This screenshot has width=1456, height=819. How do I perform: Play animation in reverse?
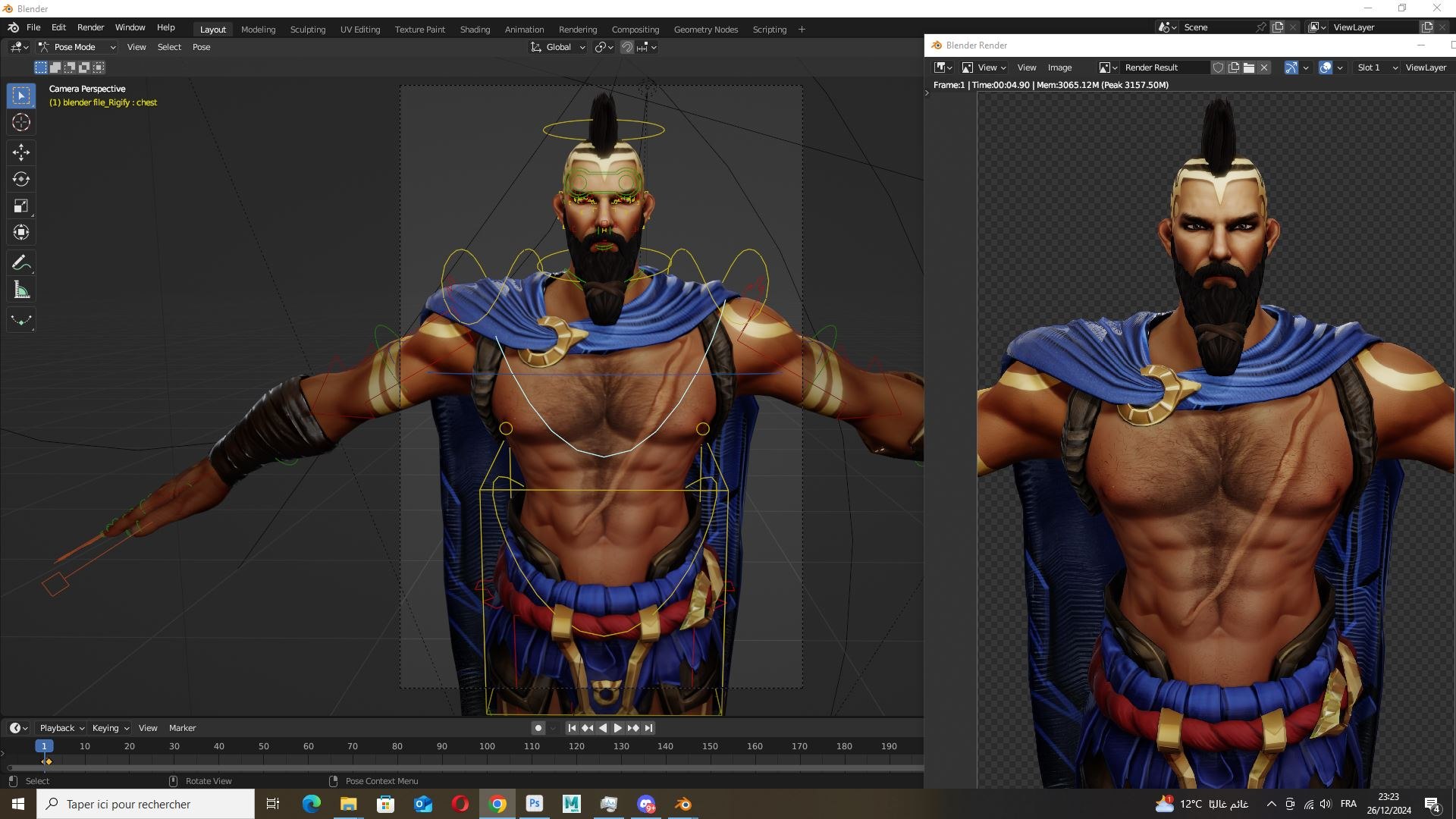click(603, 728)
